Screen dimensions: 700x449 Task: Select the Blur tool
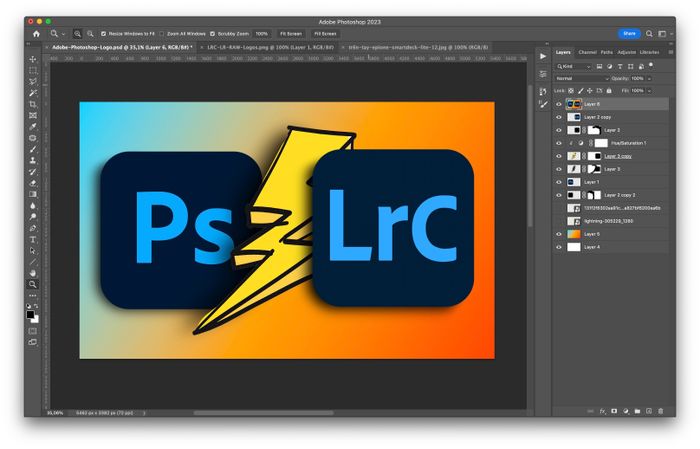(33, 206)
